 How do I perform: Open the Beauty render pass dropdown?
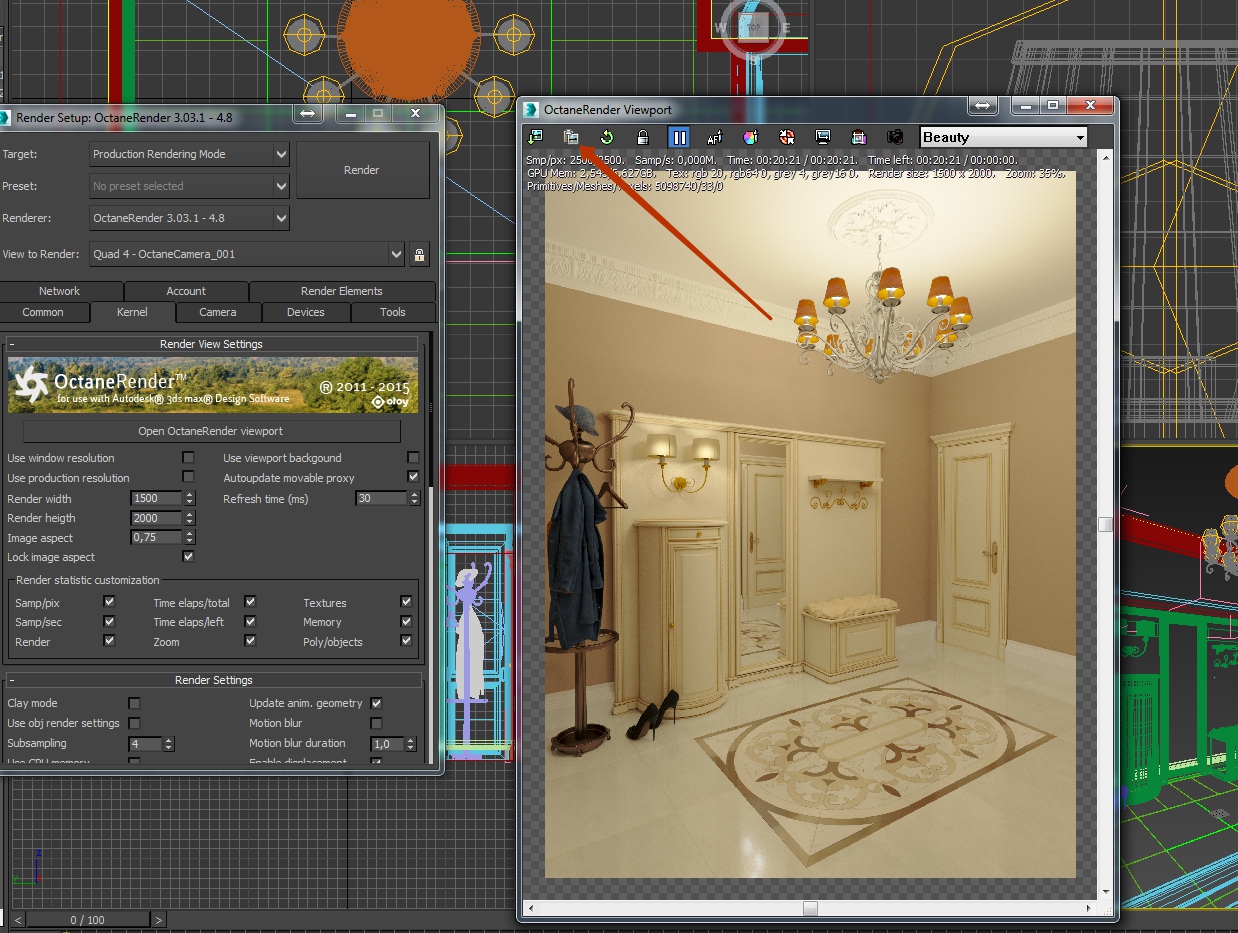(x=1003, y=137)
